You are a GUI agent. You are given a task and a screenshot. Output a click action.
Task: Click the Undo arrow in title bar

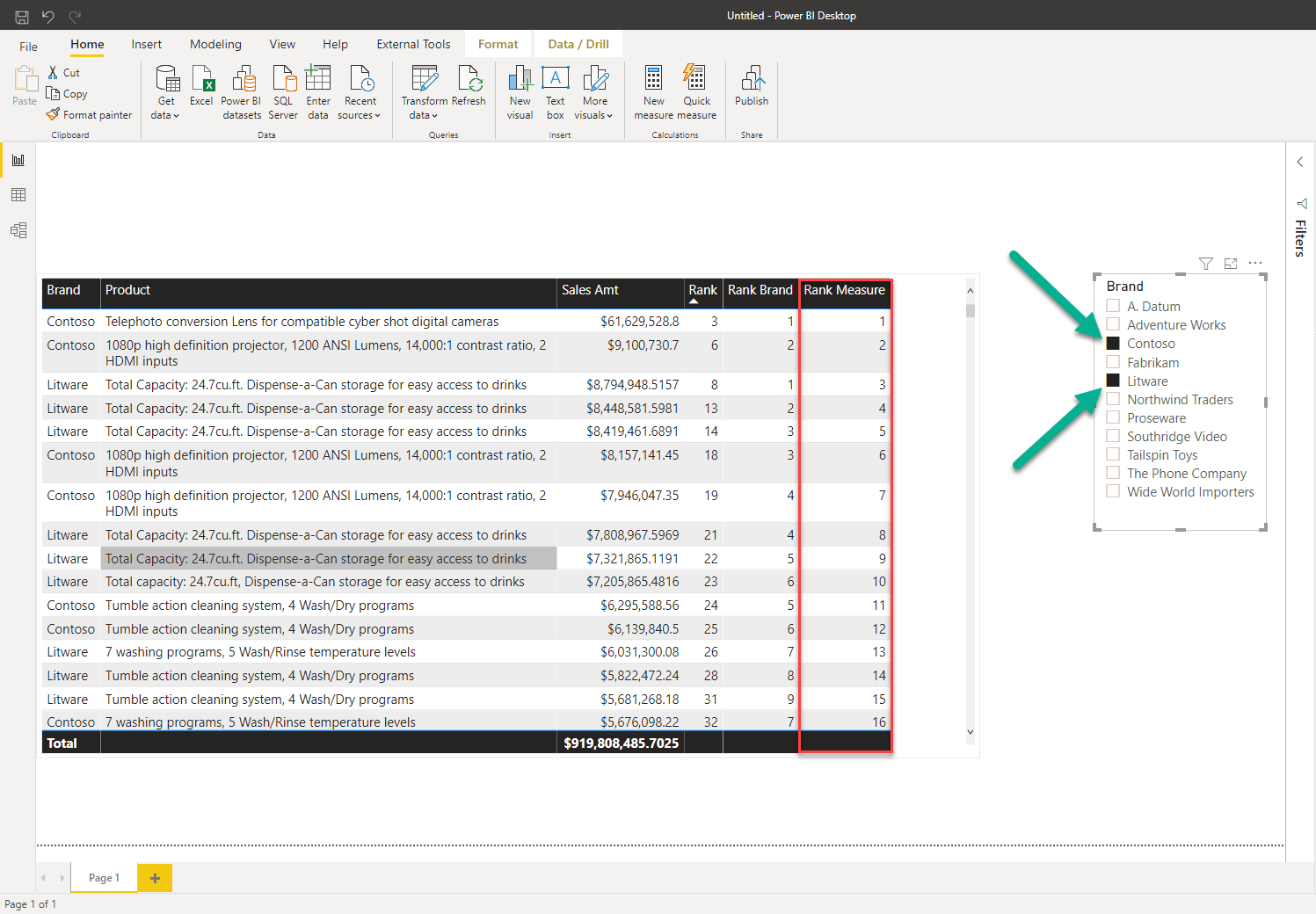(x=48, y=16)
